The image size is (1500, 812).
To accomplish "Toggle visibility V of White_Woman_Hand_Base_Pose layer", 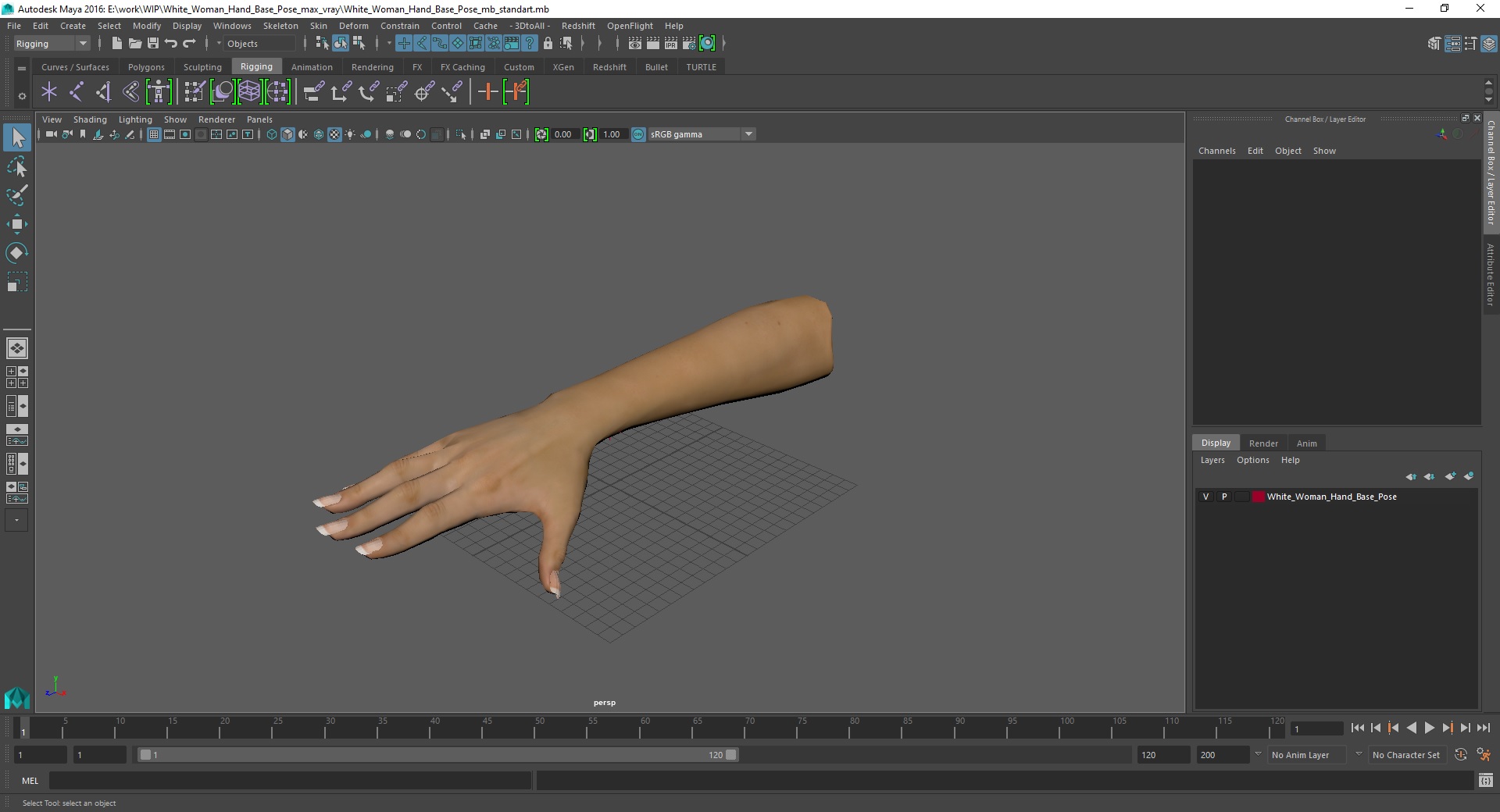I will tap(1206, 497).
